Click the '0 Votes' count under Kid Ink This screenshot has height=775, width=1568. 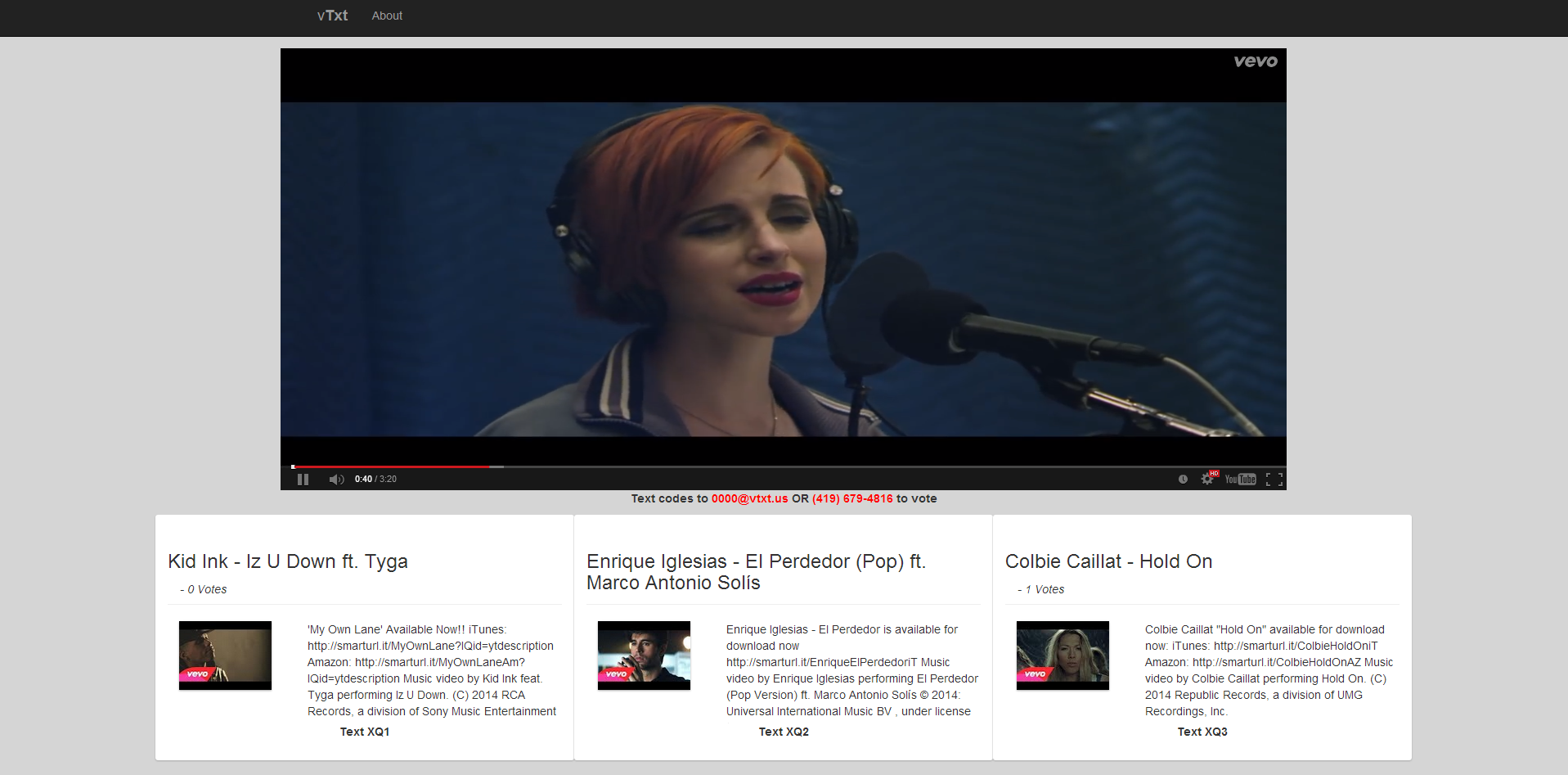tap(207, 589)
